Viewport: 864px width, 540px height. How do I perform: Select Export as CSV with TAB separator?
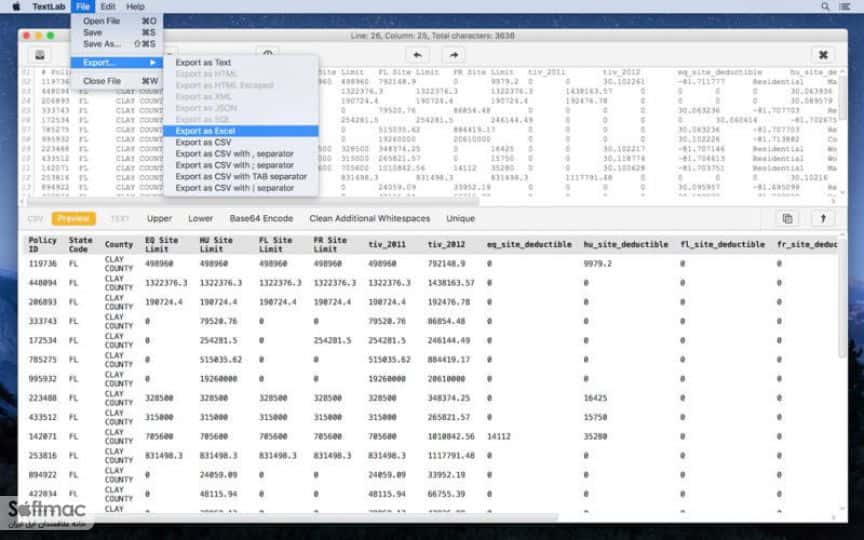(x=241, y=176)
